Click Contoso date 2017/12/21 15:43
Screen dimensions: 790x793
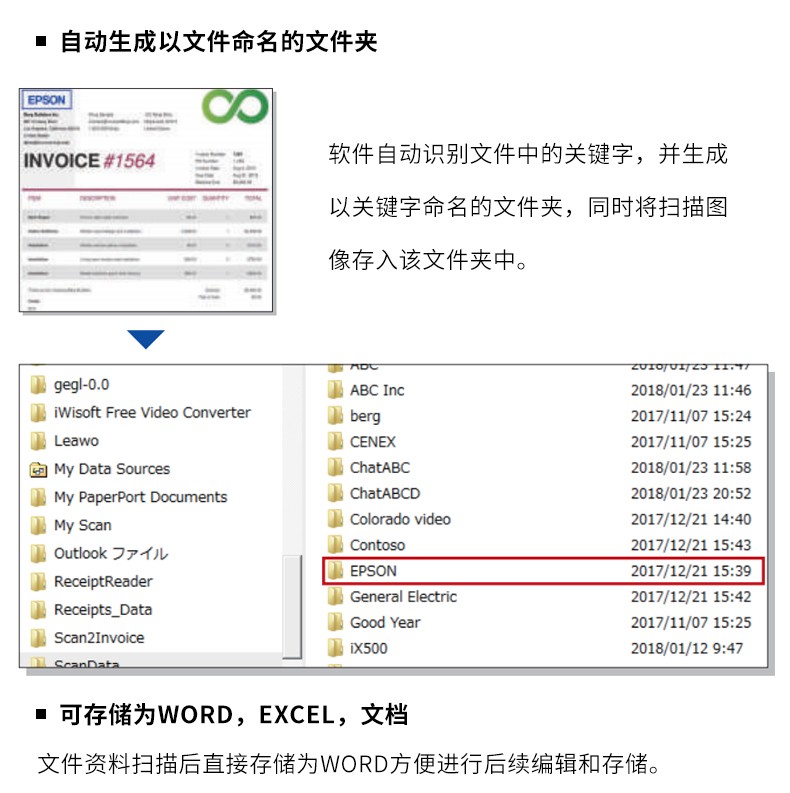(x=691, y=545)
